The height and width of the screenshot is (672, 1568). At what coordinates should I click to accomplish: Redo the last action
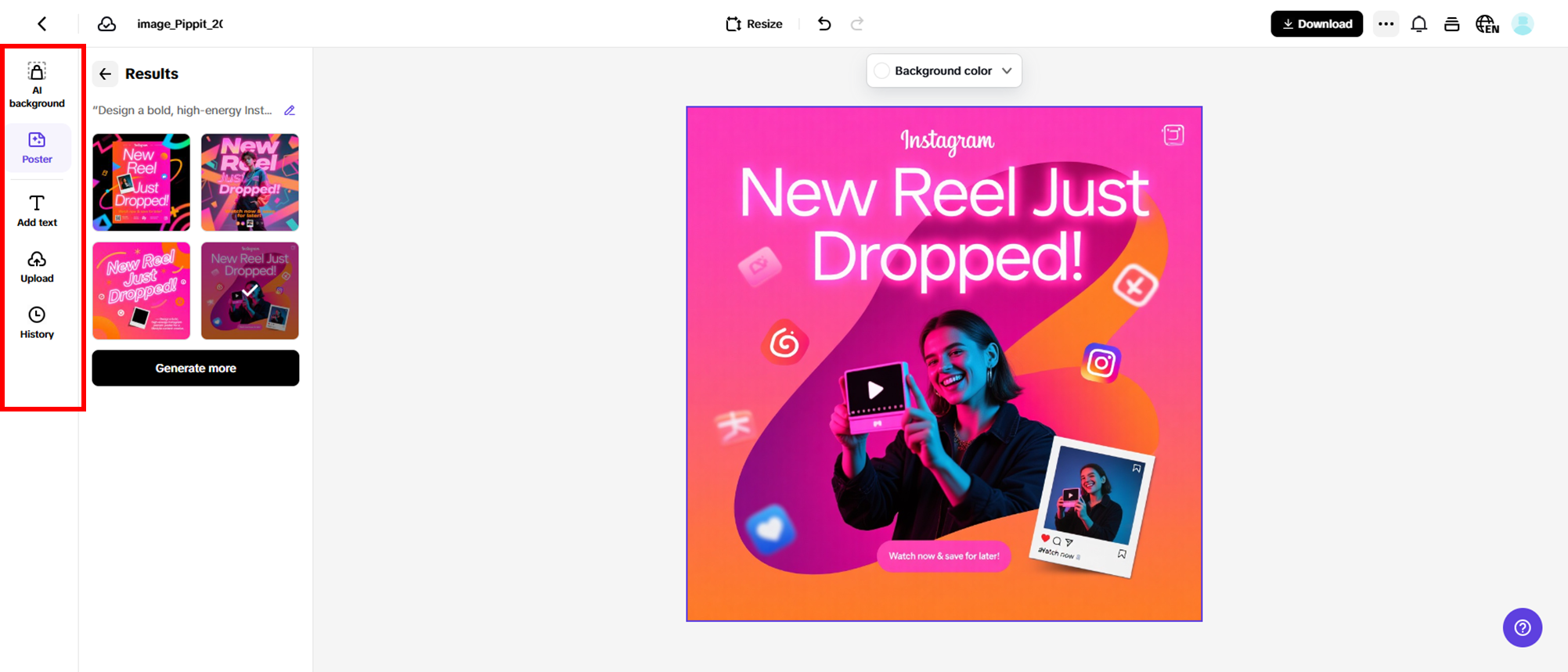[x=857, y=24]
